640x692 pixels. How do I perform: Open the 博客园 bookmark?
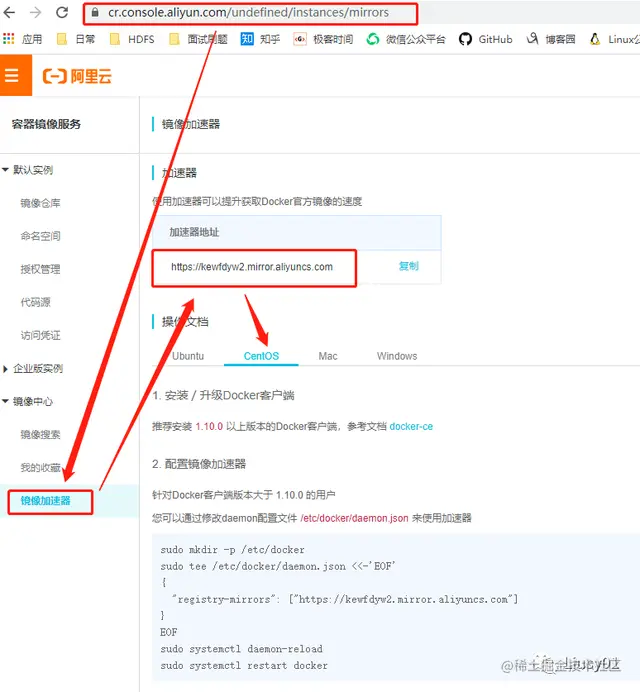[x=551, y=39]
